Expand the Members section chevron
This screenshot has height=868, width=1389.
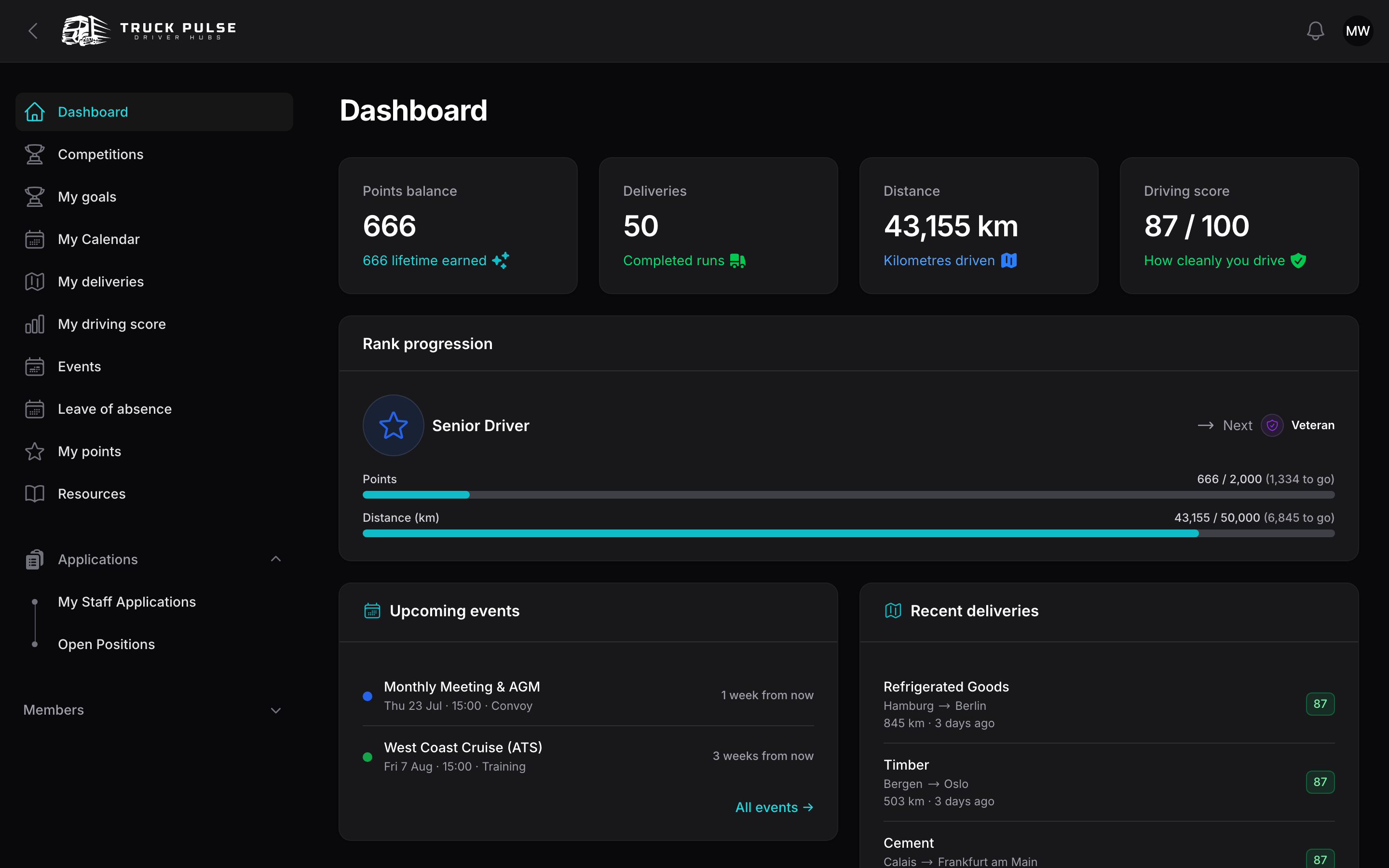(x=276, y=711)
